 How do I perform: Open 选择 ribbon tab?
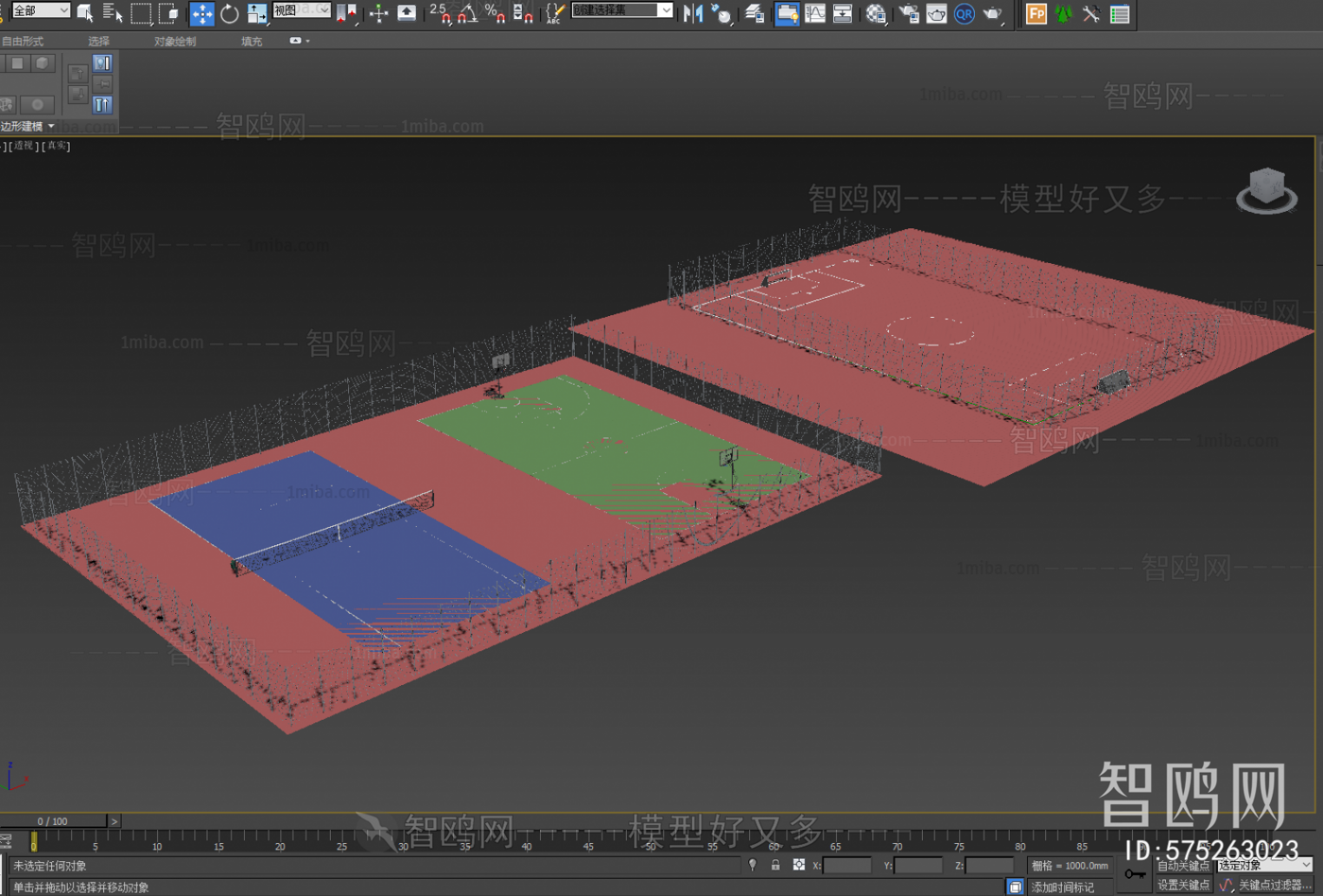coord(99,41)
